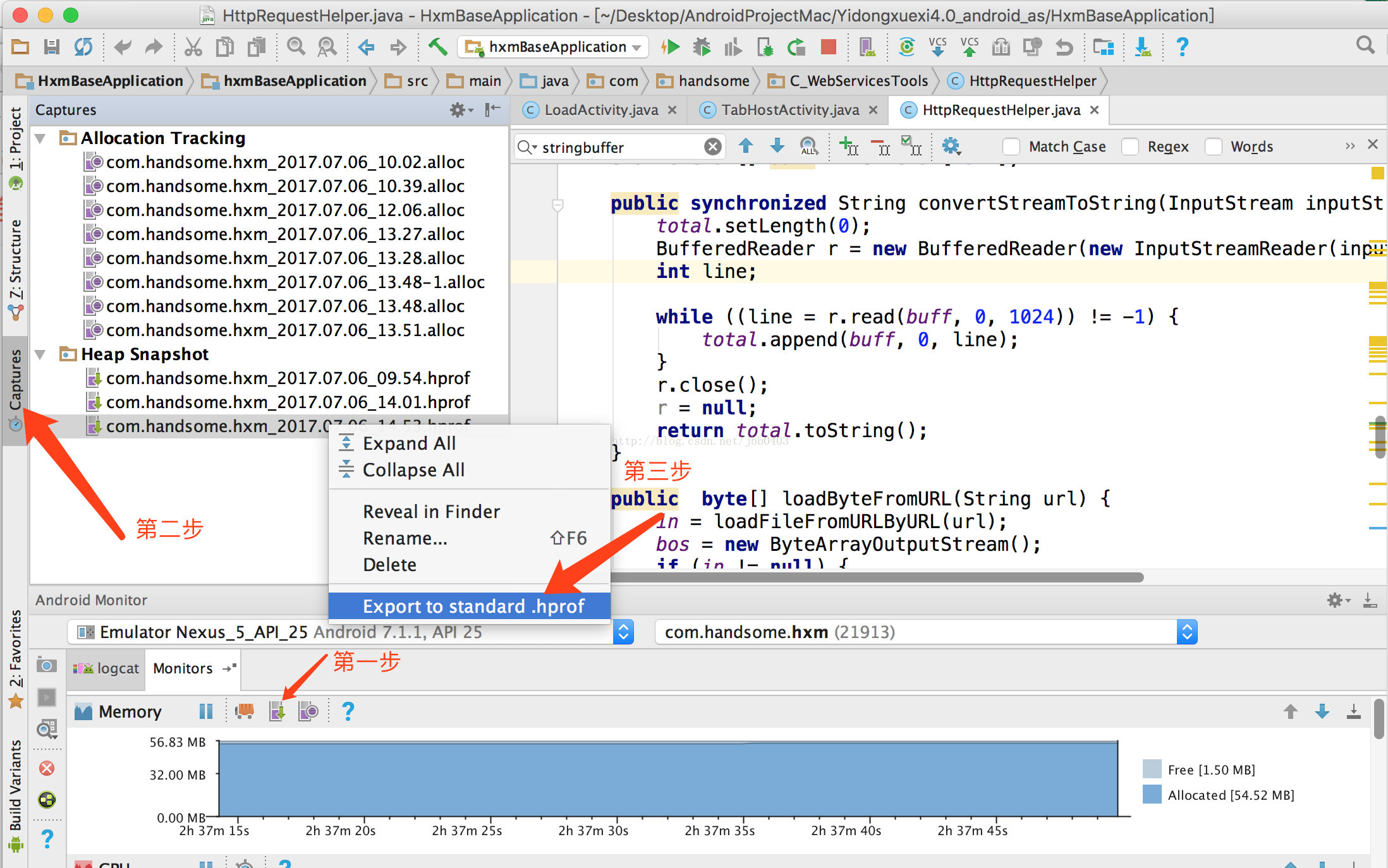Toggle the Match Case checkbox
The image size is (1388, 868).
1011,147
